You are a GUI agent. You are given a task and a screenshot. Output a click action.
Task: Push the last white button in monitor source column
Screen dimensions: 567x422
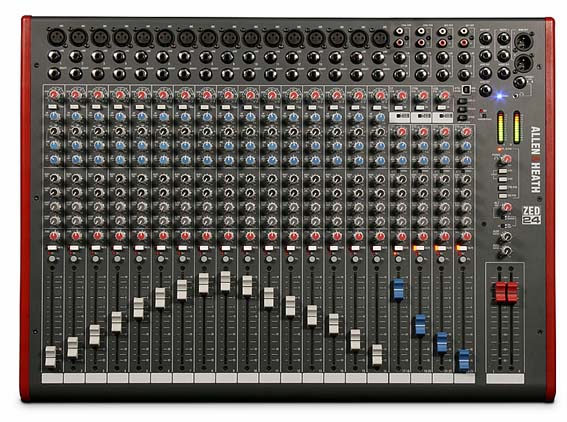tap(502, 196)
